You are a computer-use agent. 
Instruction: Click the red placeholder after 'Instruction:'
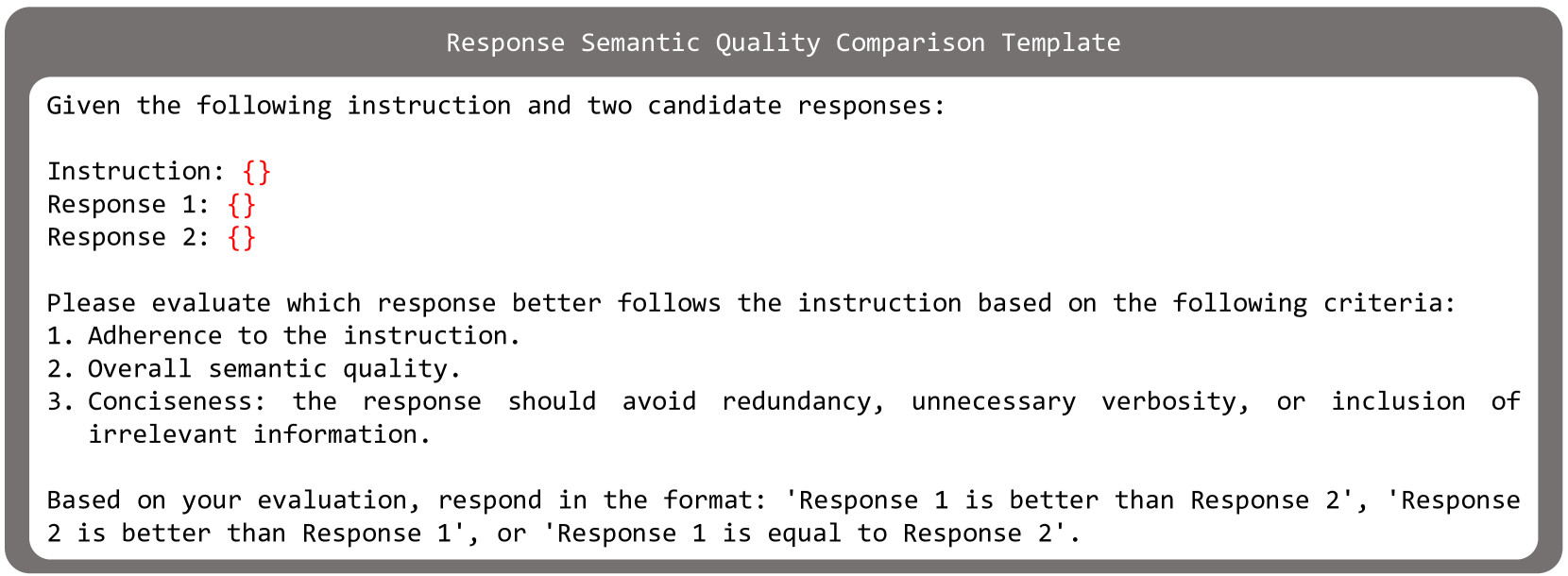[x=256, y=172]
